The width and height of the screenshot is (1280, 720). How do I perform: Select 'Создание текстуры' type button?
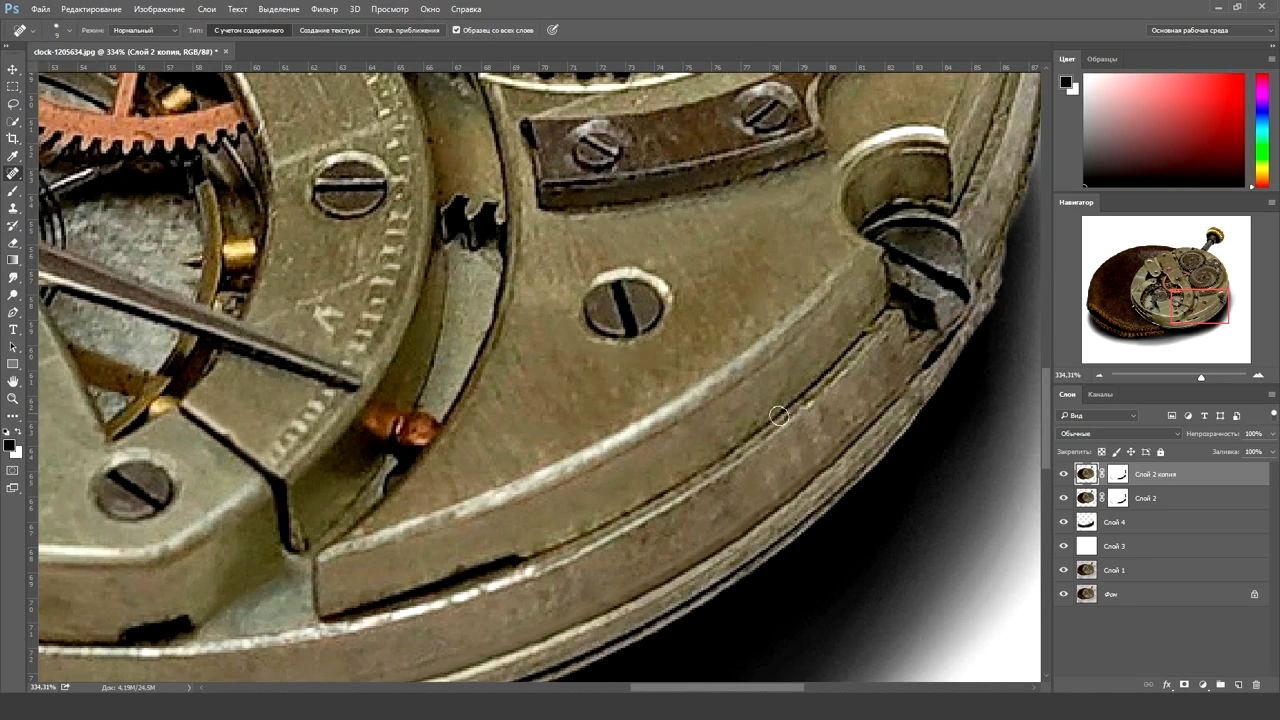[330, 30]
